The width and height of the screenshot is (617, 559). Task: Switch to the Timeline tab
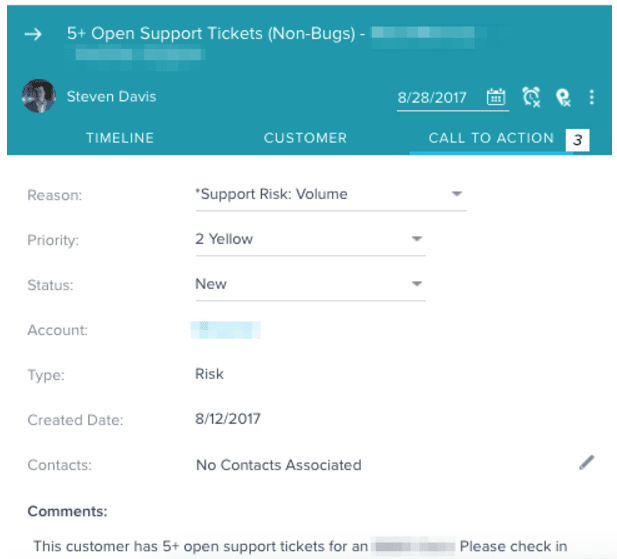point(120,138)
